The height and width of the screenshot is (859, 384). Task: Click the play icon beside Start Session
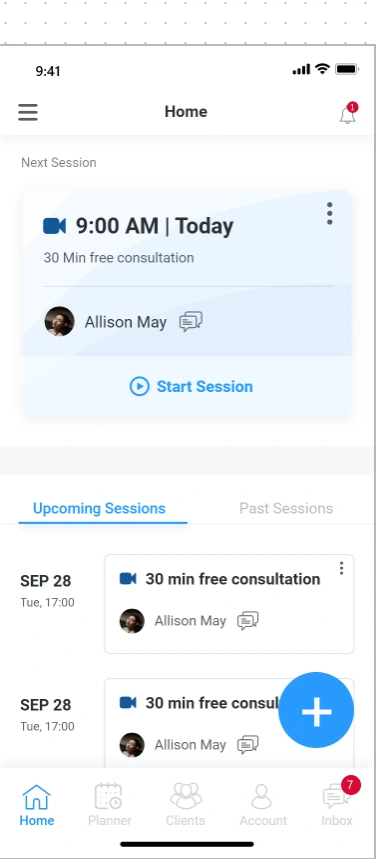coord(139,386)
